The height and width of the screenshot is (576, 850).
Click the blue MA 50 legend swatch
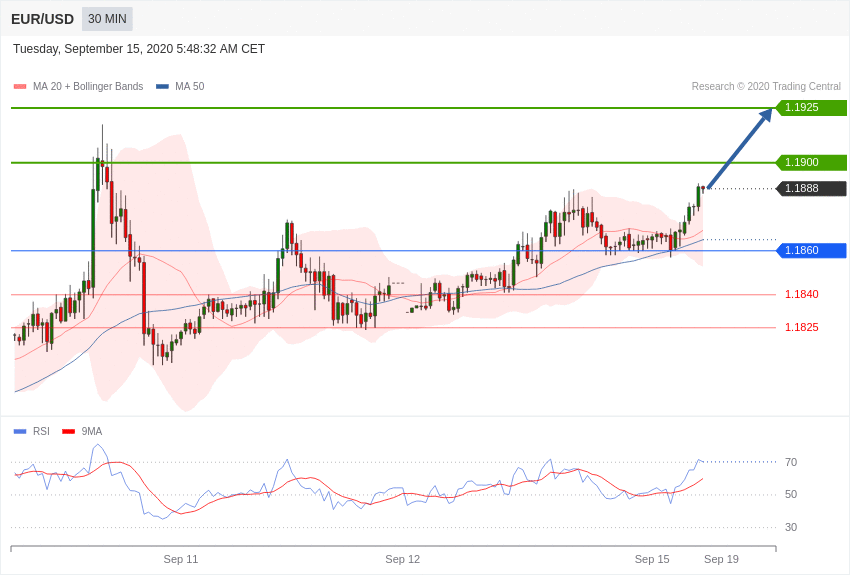[x=163, y=86]
